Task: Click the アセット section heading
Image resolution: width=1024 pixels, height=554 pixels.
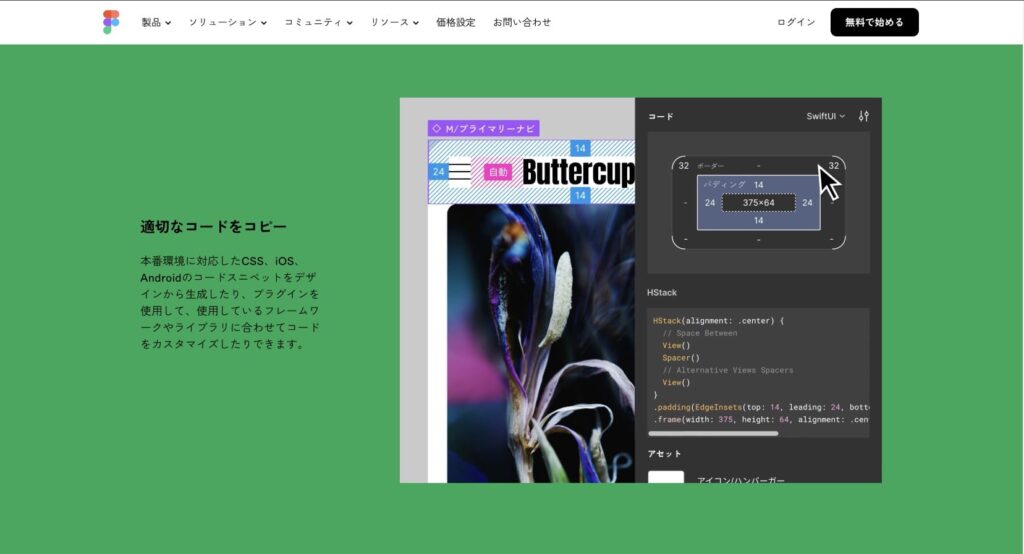Action: point(664,453)
